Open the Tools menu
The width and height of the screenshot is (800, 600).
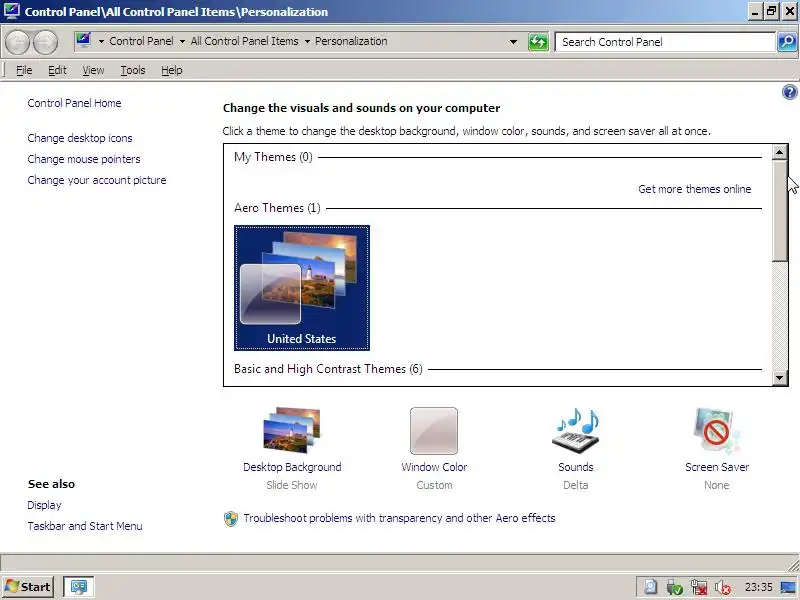coord(133,70)
